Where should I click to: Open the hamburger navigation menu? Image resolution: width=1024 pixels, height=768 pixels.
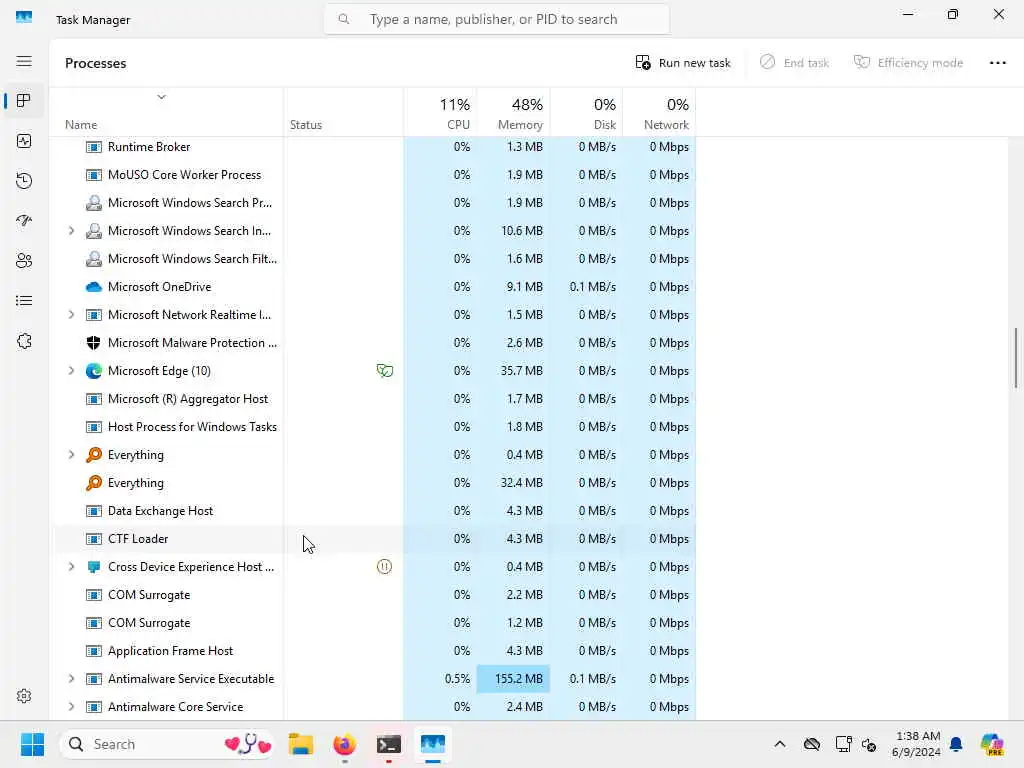24,61
